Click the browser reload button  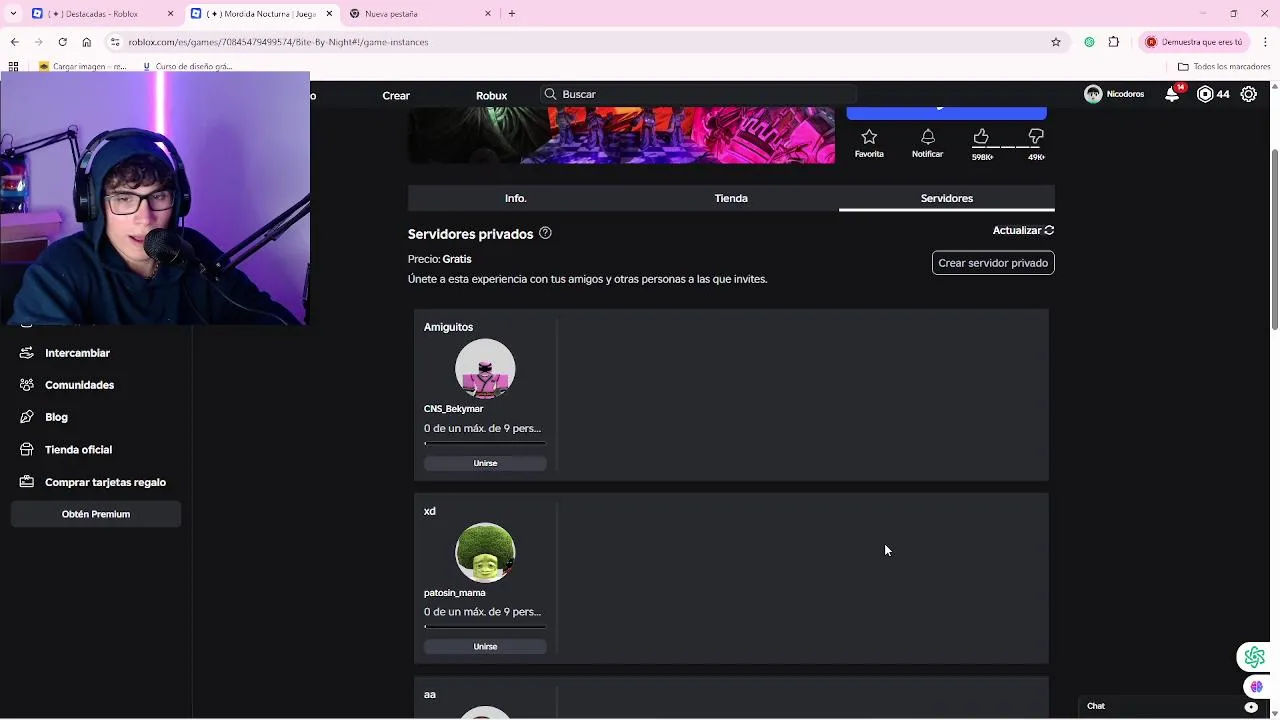click(x=62, y=42)
